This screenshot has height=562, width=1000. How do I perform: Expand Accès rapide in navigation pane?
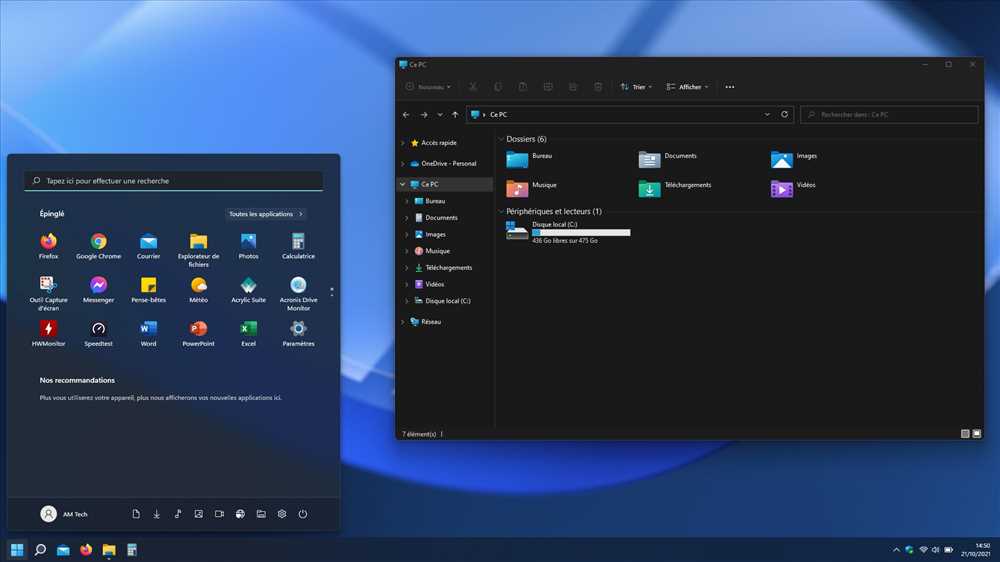(x=402, y=143)
